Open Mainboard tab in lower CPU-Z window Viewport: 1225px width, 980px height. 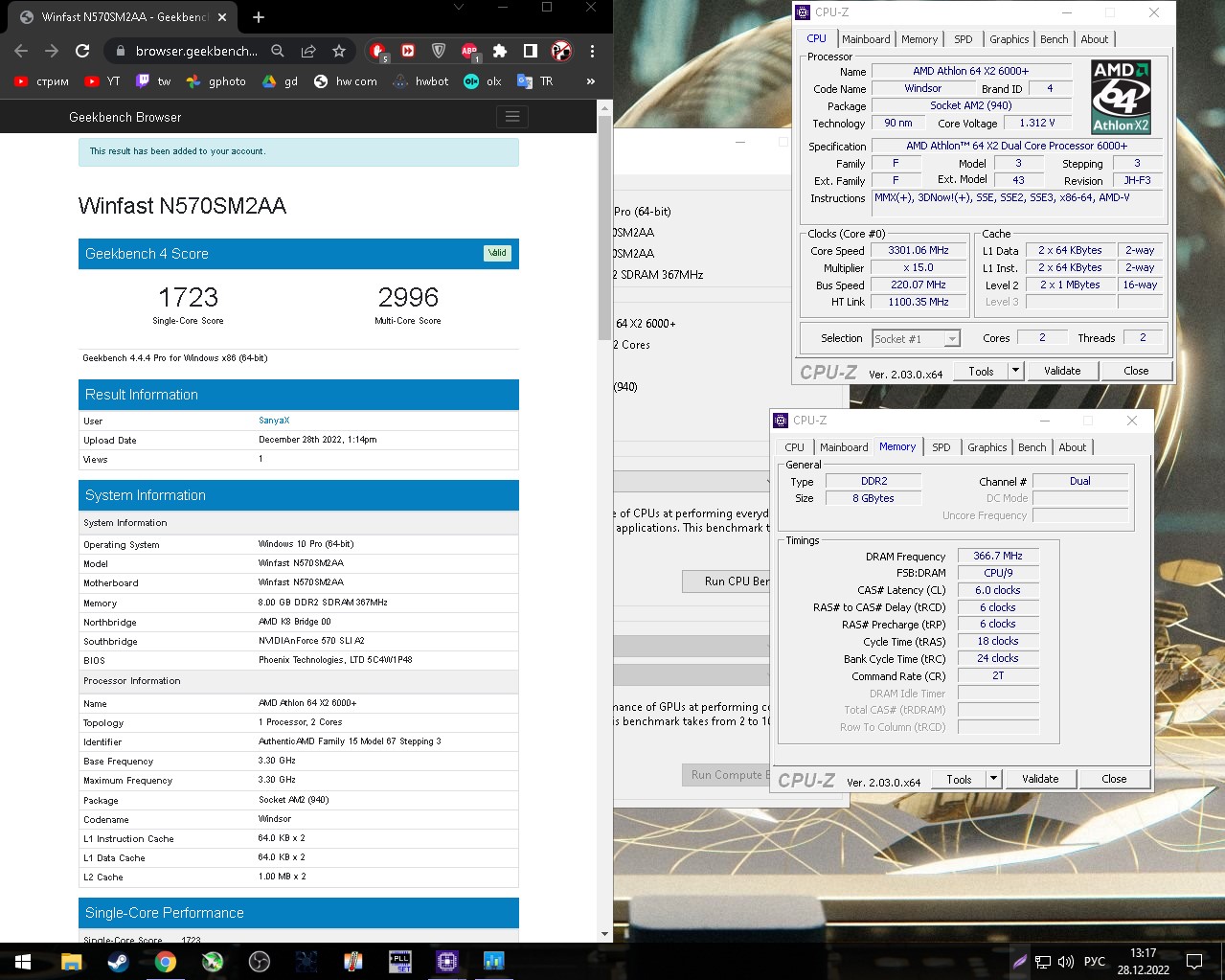coord(844,447)
